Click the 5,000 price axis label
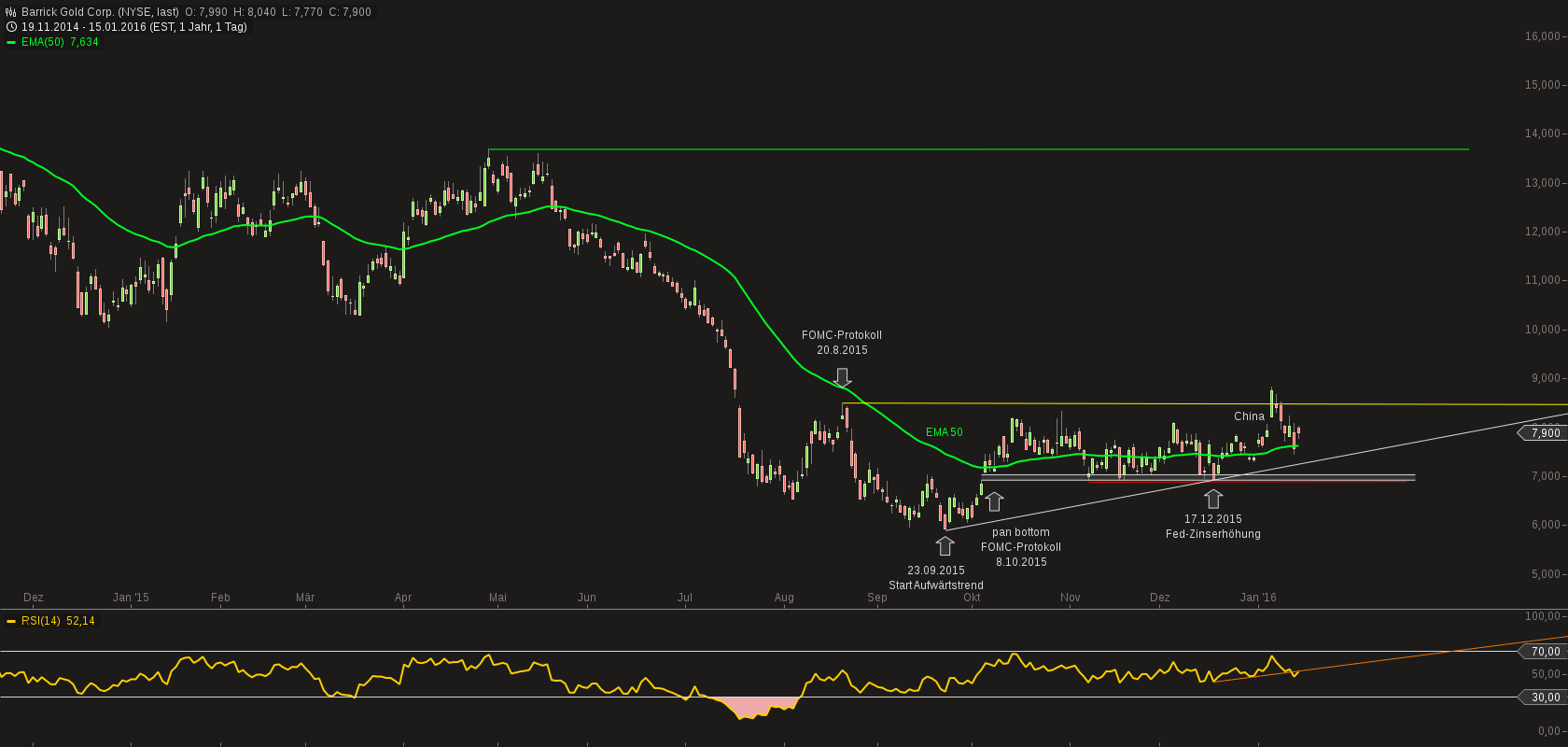Viewport: 1568px width, 747px height. 1545,574
